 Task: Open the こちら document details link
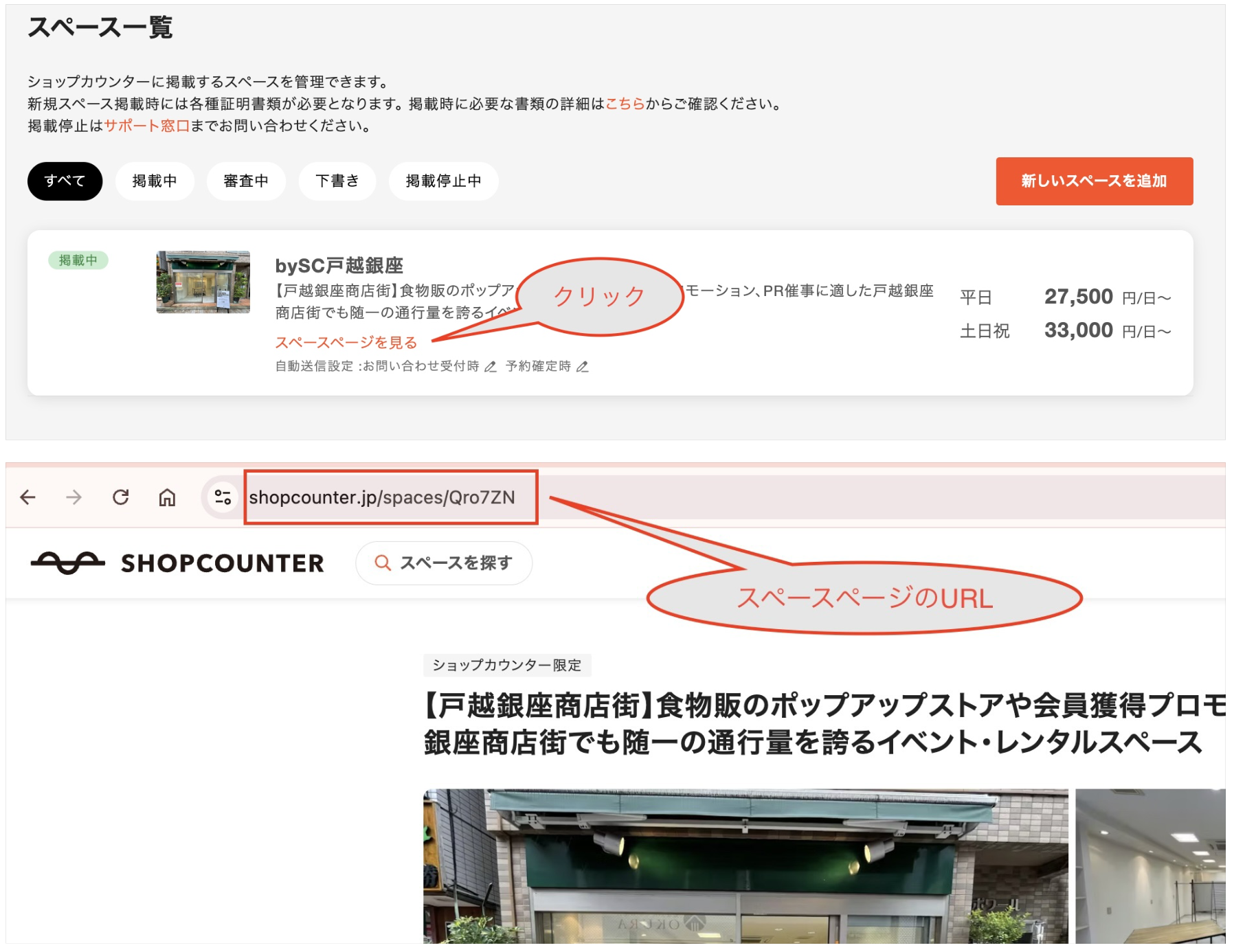(625, 104)
